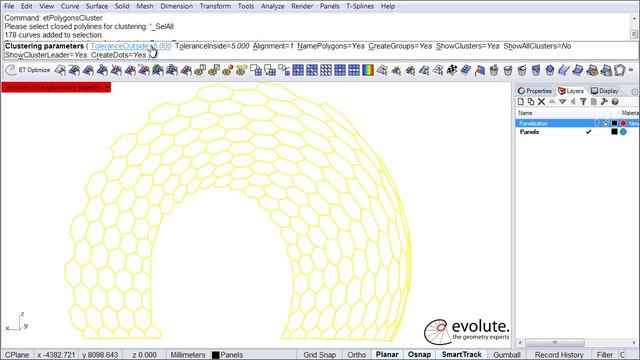
Task: Open the Analyze menu
Action: (273, 6)
